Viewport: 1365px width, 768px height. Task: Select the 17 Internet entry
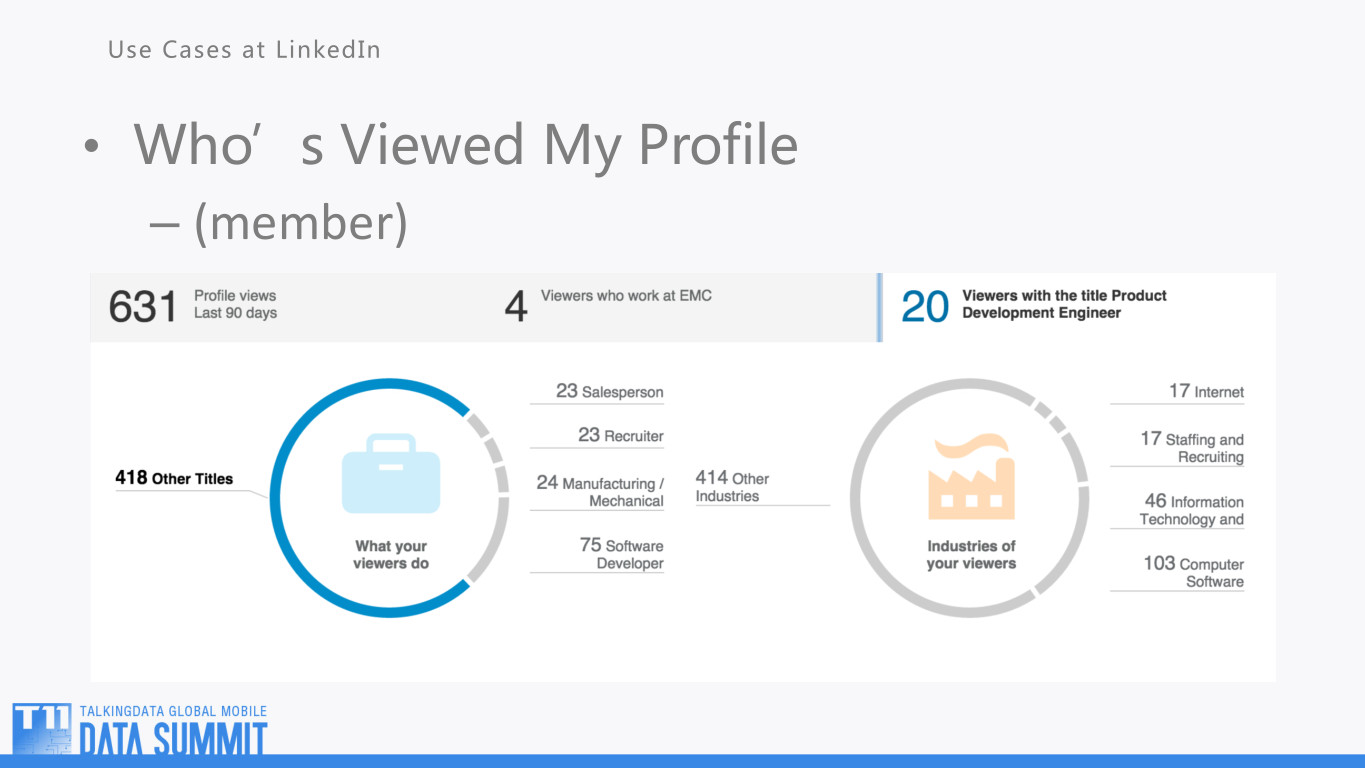tap(1177, 392)
